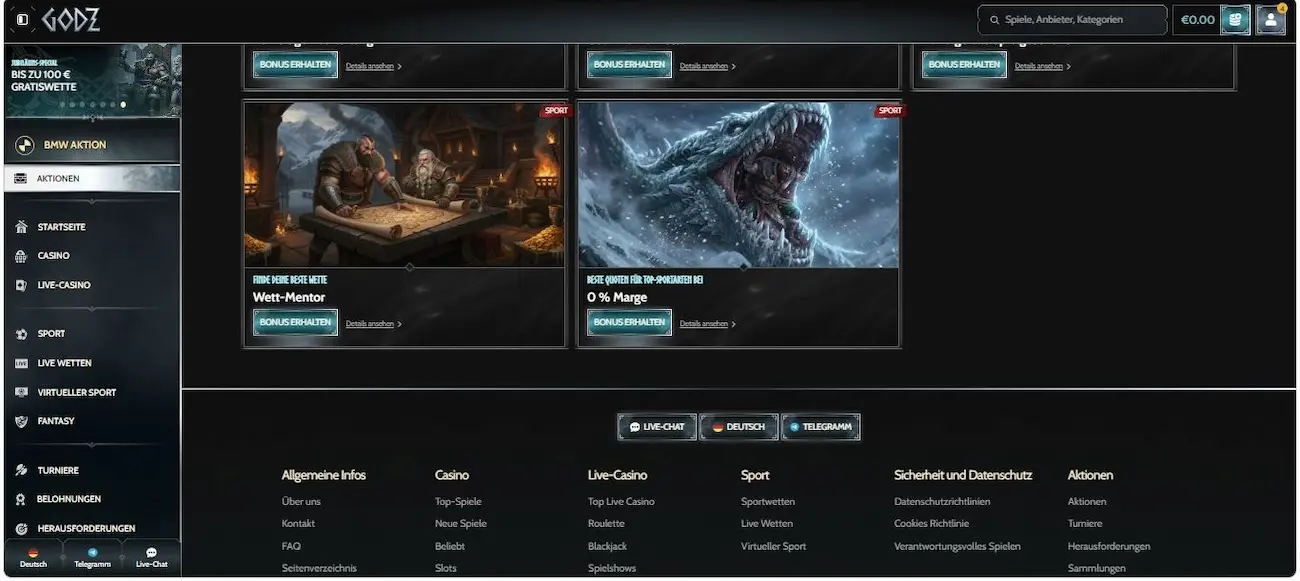Open Top-Spiele under Casino in footer
Image resolution: width=1300 pixels, height=581 pixels.
click(x=458, y=502)
